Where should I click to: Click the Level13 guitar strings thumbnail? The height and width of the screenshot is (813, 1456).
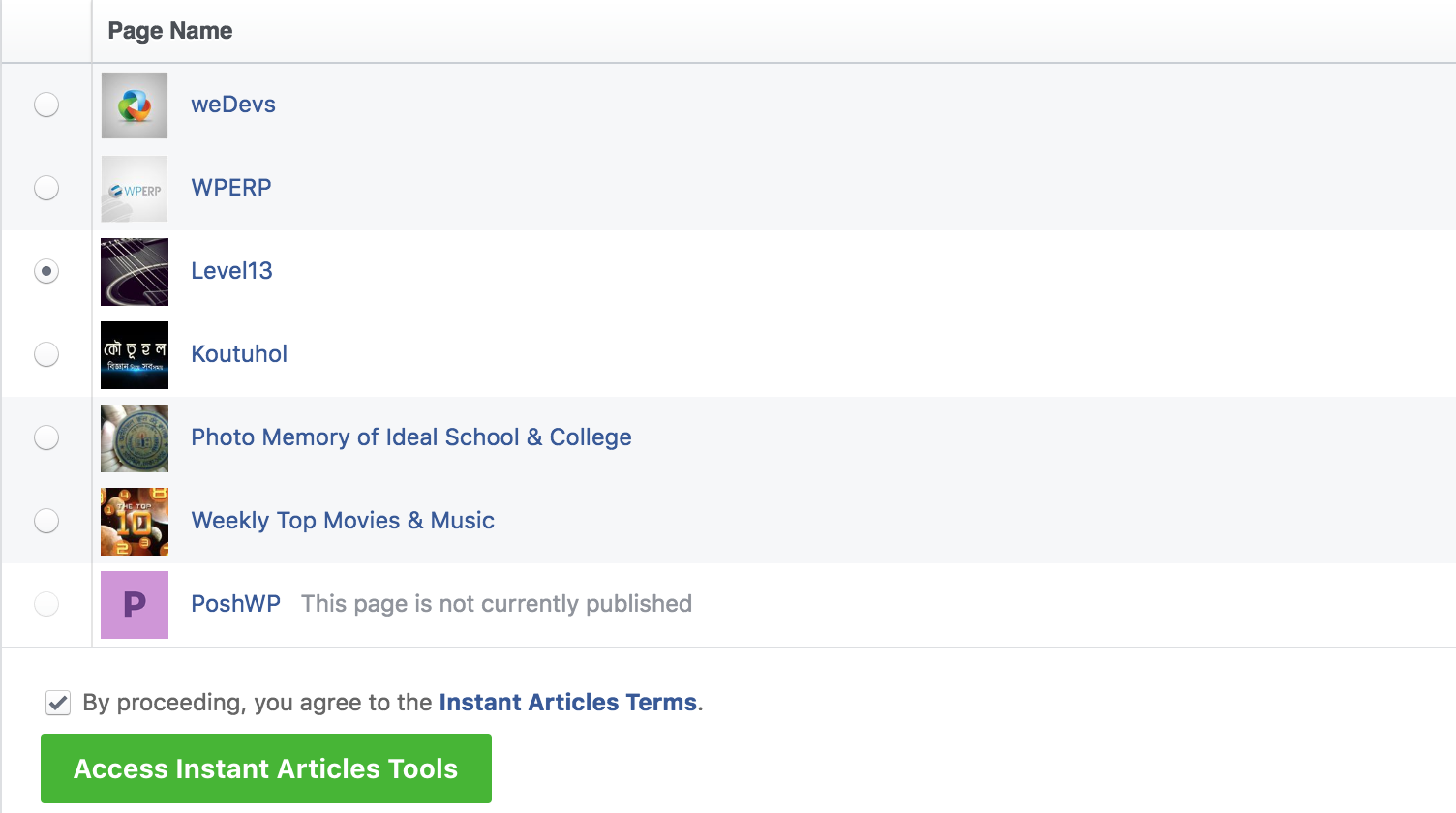pyautogui.click(x=135, y=272)
